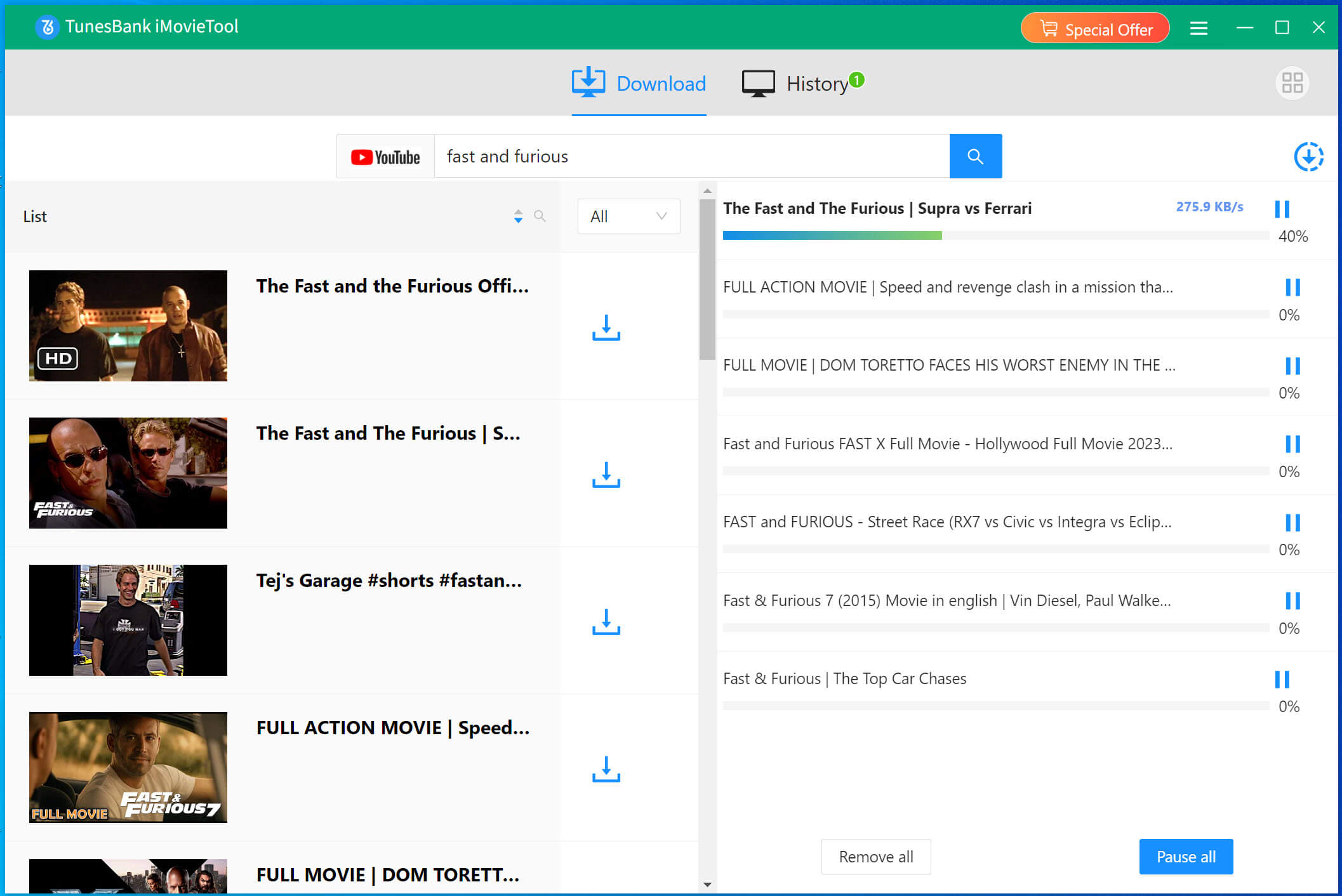Click queue title 'Fast and Furious FAST X Full Movie'
Screen dimensions: 1342x896
[948, 444]
